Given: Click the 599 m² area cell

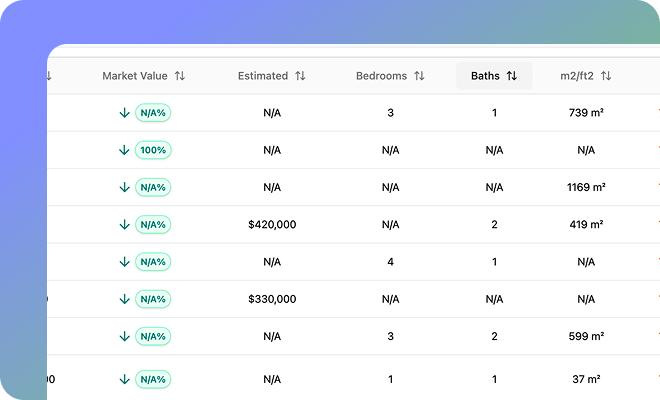Looking at the screenshot, I should (x=586, y=337).
